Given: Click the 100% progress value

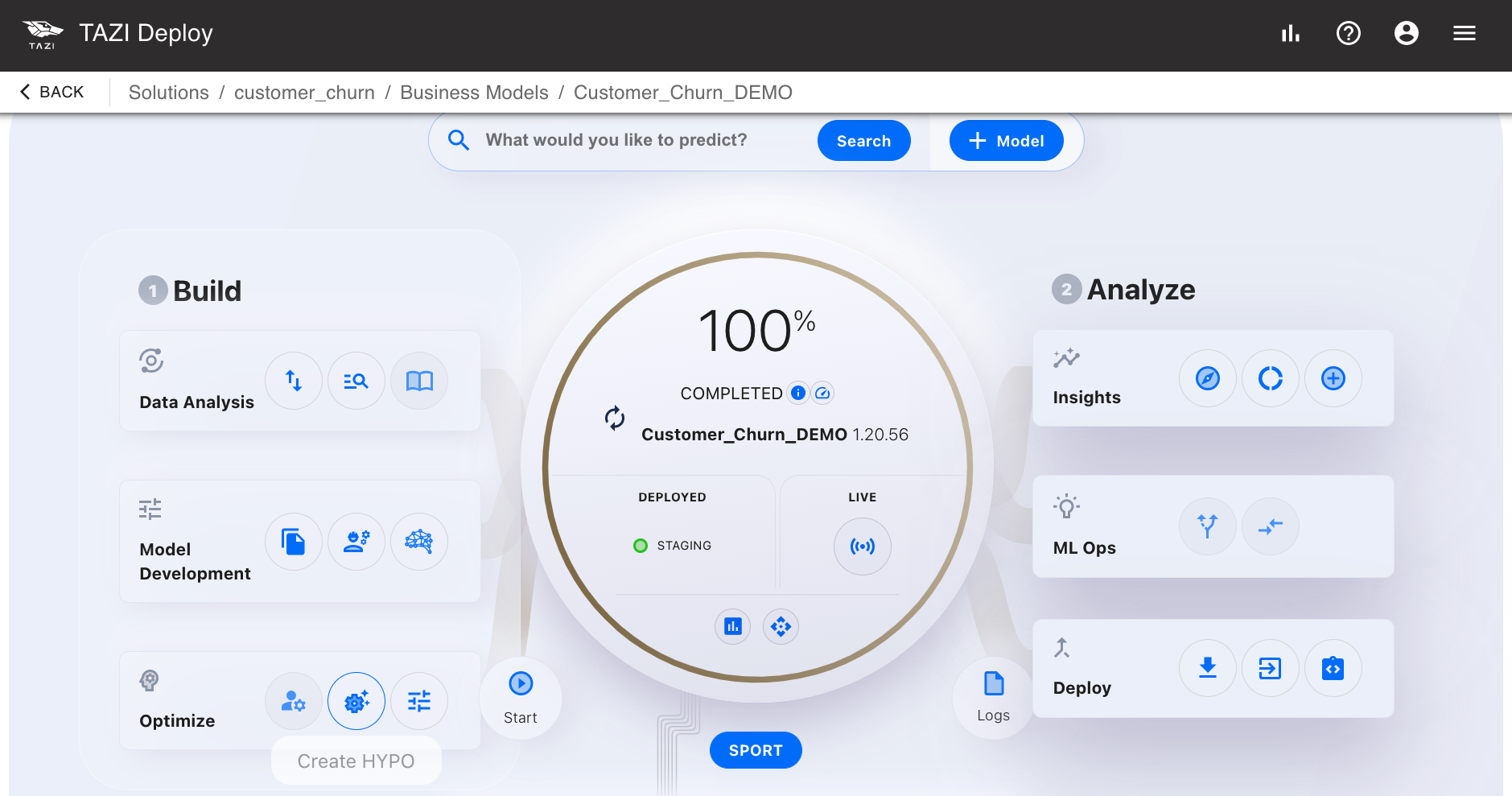Looking at the screenshot, I should point(756,330).
